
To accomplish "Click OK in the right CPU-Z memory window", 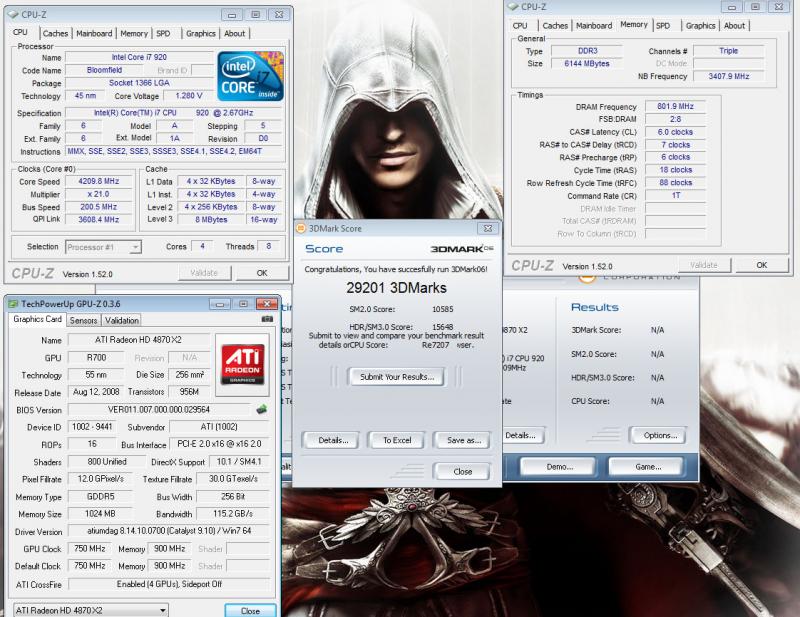I will point(762,265).
